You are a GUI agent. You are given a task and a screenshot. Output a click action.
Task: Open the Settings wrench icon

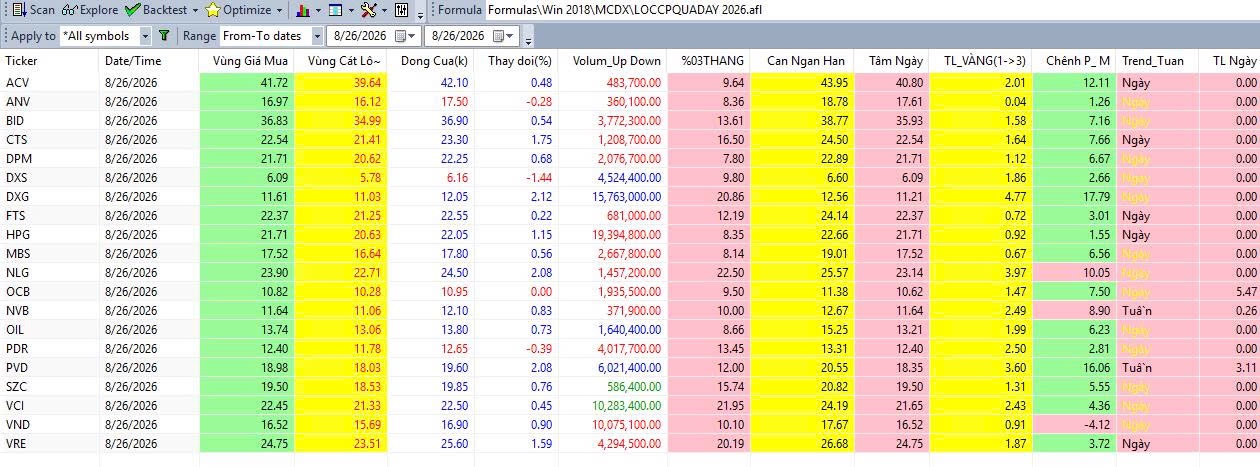(368, 10)
